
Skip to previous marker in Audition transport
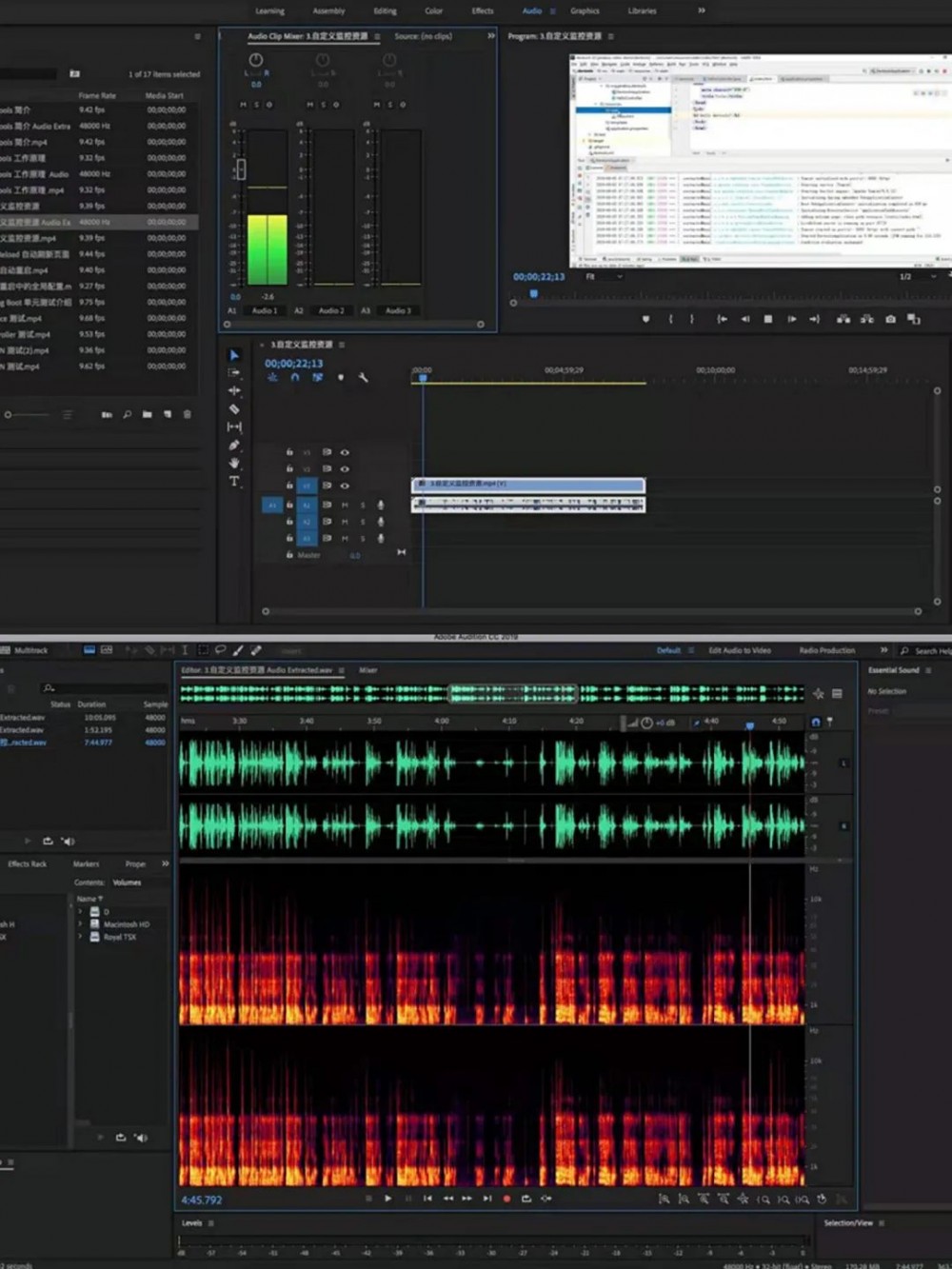pyautogui.click(x=427, y=1199)
